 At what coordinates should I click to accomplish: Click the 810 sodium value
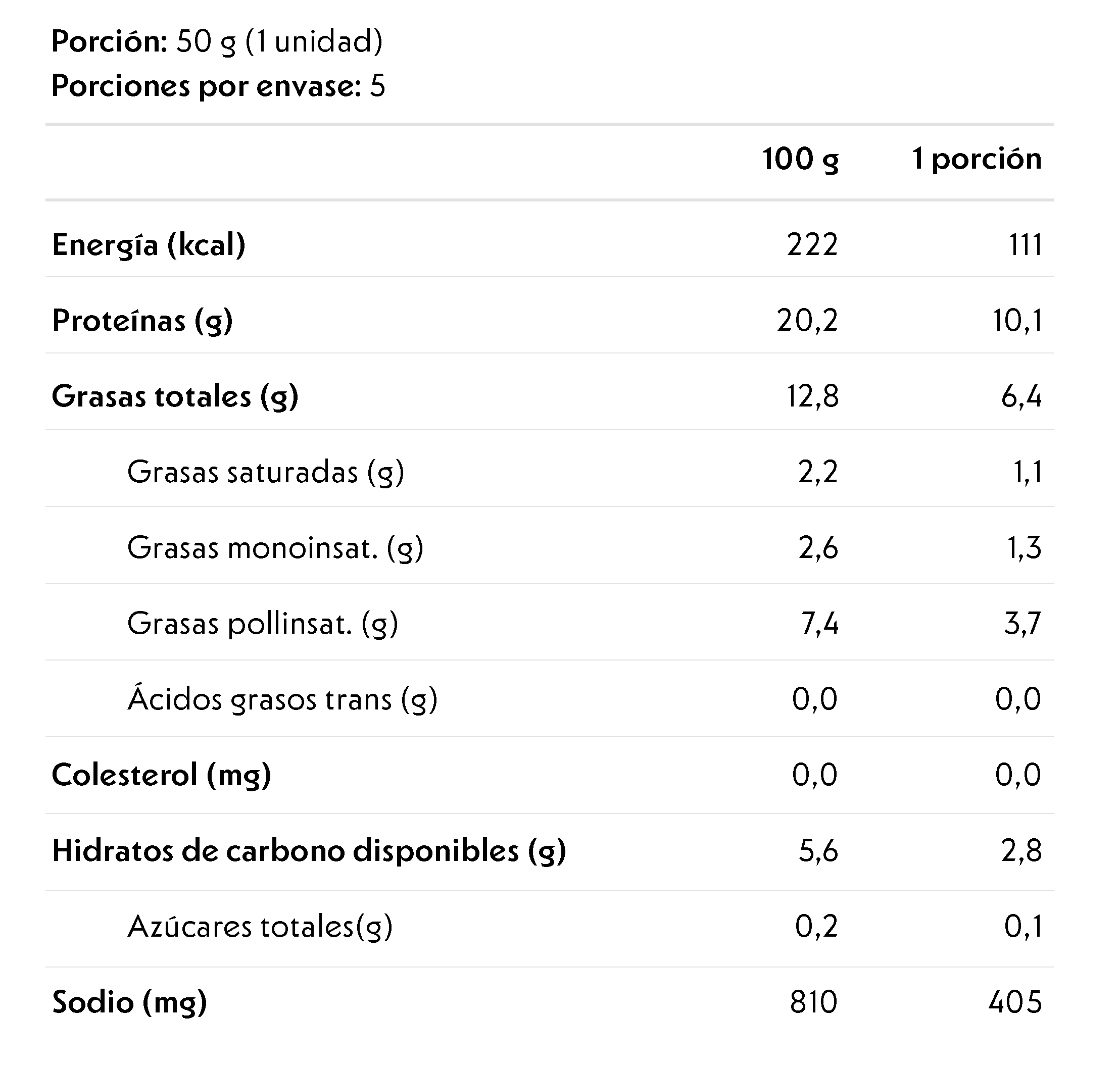[813, 1002]
